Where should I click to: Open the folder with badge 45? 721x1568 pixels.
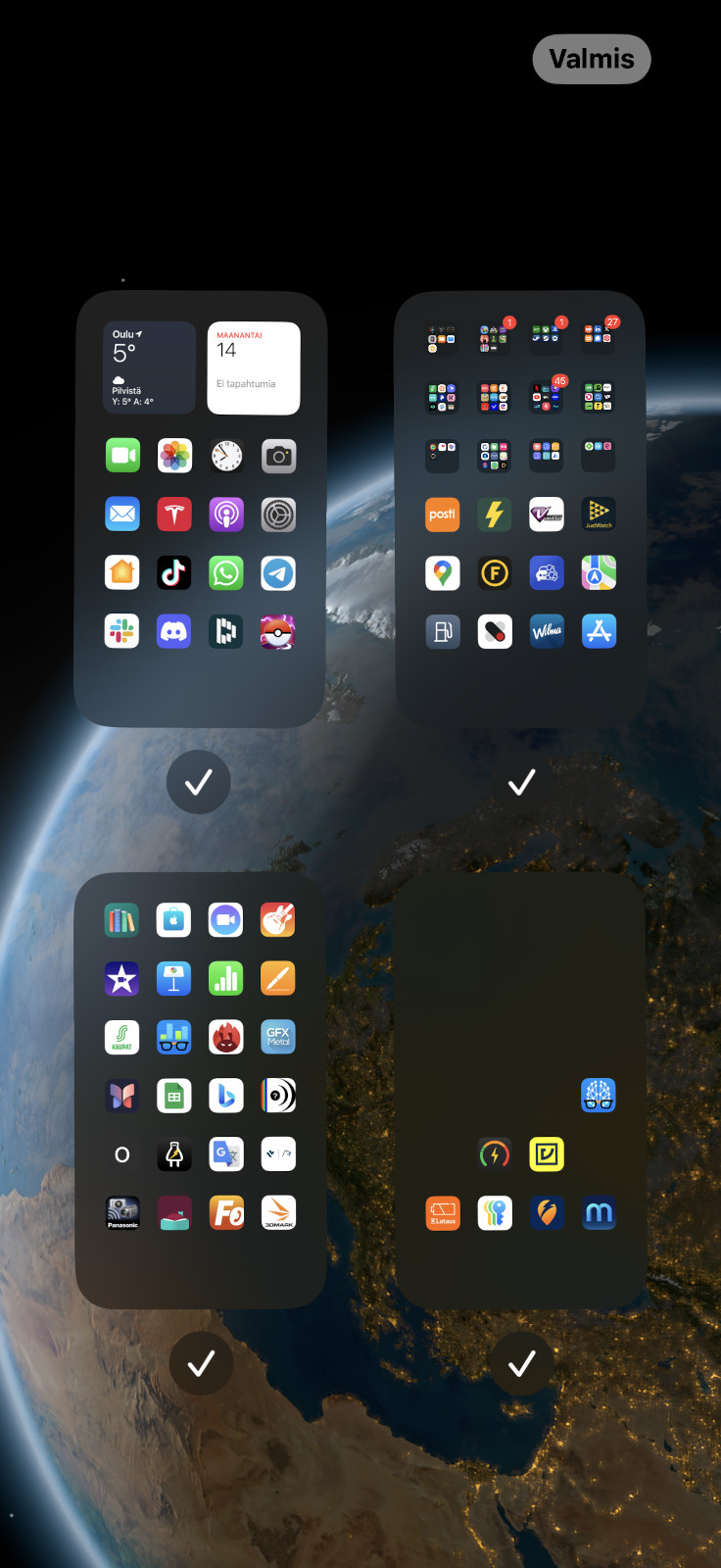click(547, 397)
